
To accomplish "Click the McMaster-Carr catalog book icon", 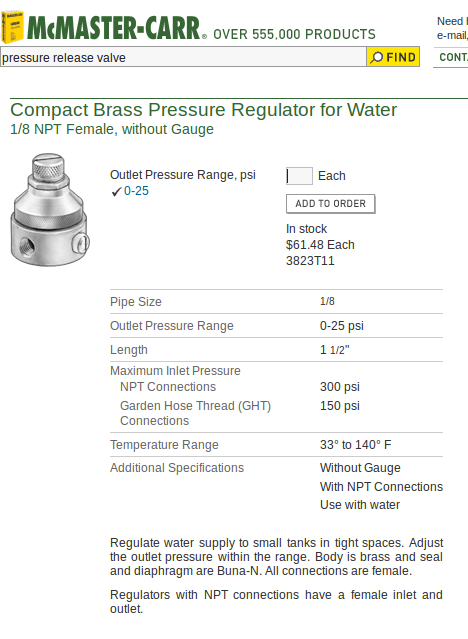I will point(13,27).
